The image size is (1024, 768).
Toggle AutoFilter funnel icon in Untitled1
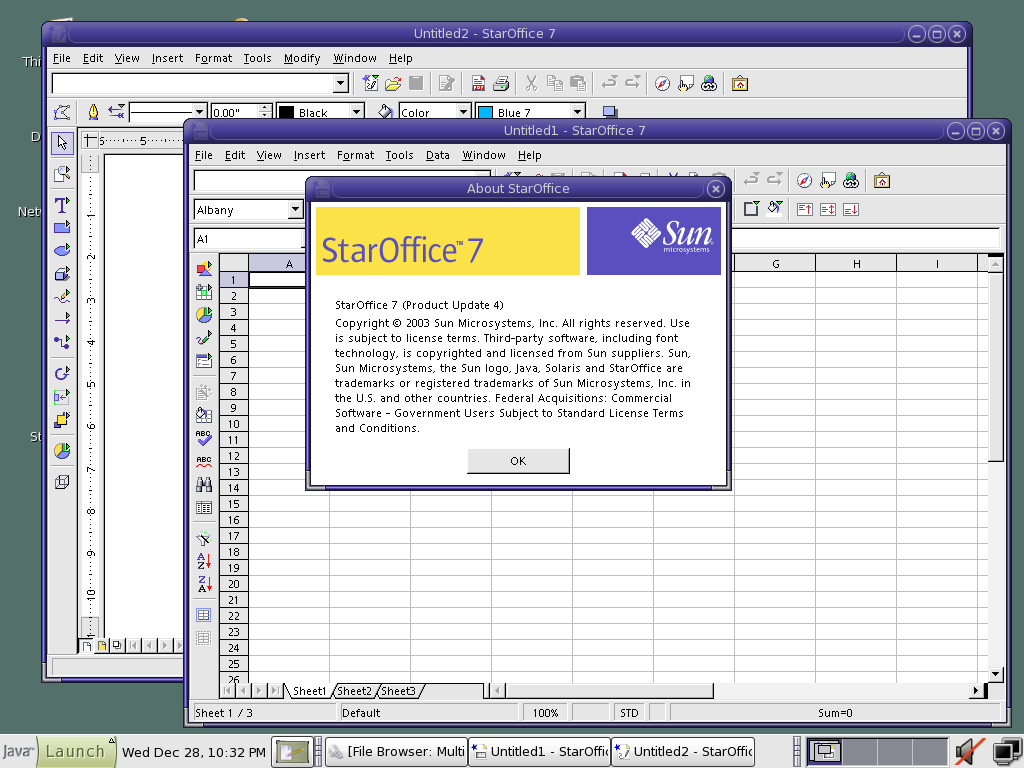pos(204,538)
